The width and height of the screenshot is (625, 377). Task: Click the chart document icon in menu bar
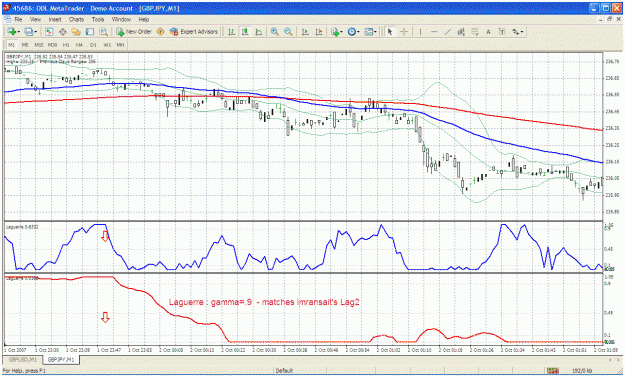8,19
